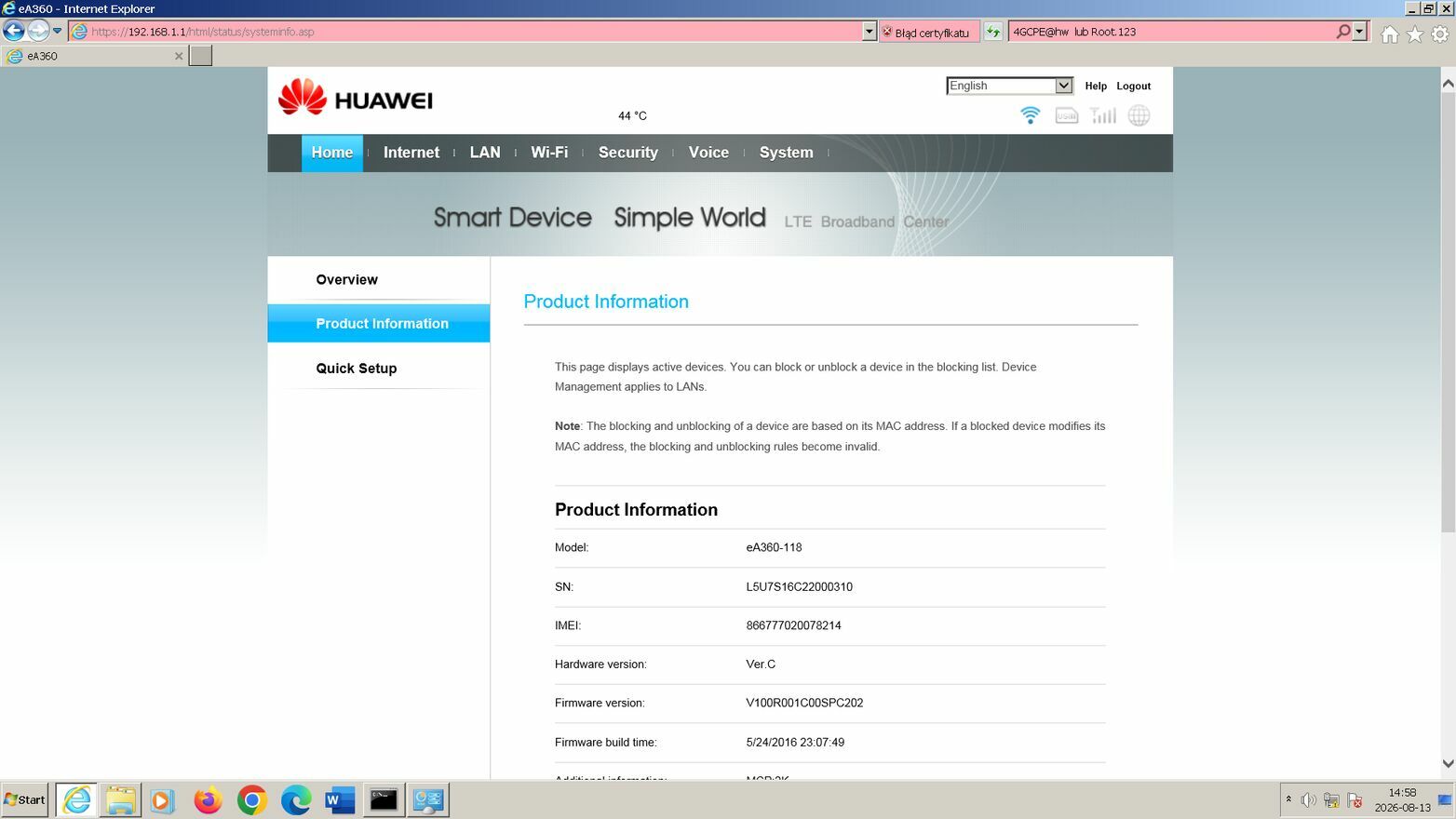The image size is (1456, 819).
Task: Expand the search provider dropdown arrow
Action: pyautogui.click(x=1359, y=32)
